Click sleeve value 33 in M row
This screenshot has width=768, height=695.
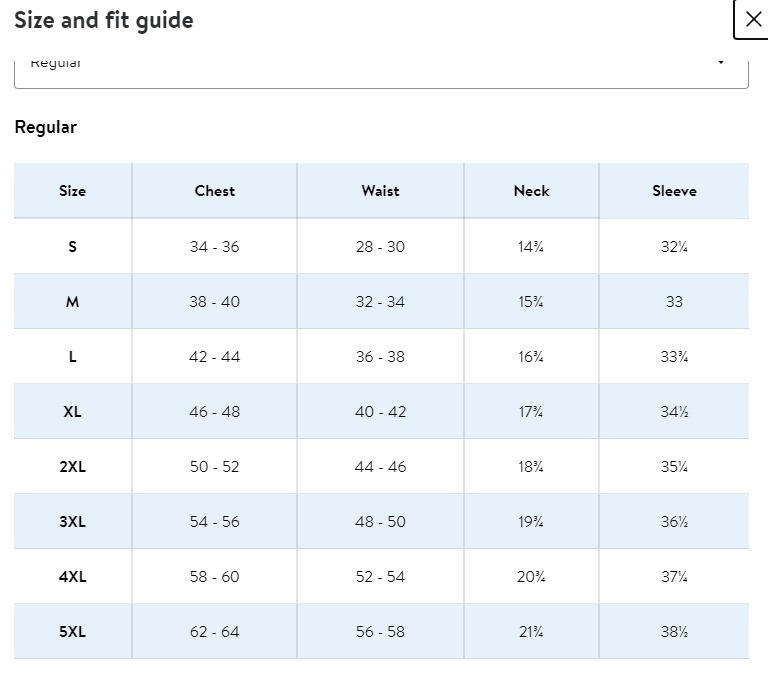[x=674, y=302]
